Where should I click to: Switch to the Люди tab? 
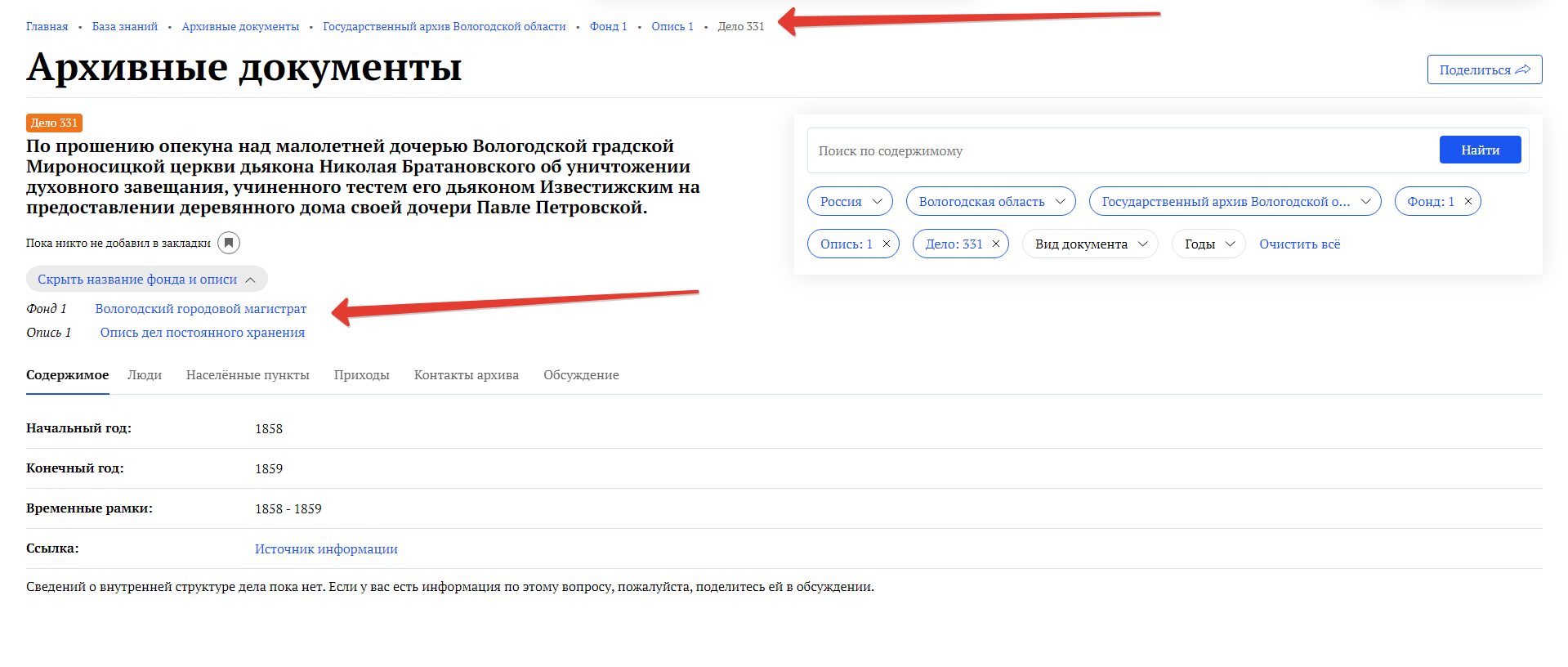[x=145, y=375]
